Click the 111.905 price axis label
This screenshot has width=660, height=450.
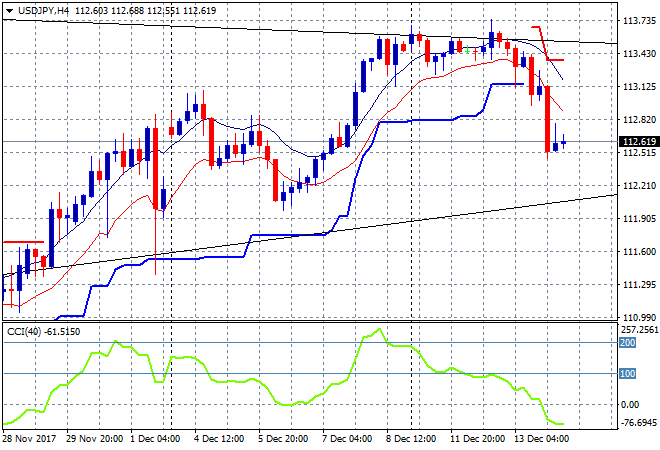click(x=639, y=218)
